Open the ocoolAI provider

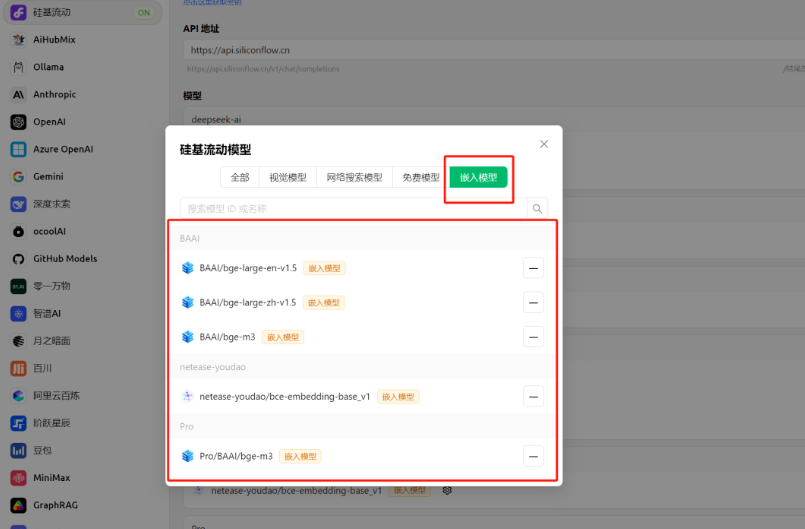82,231
